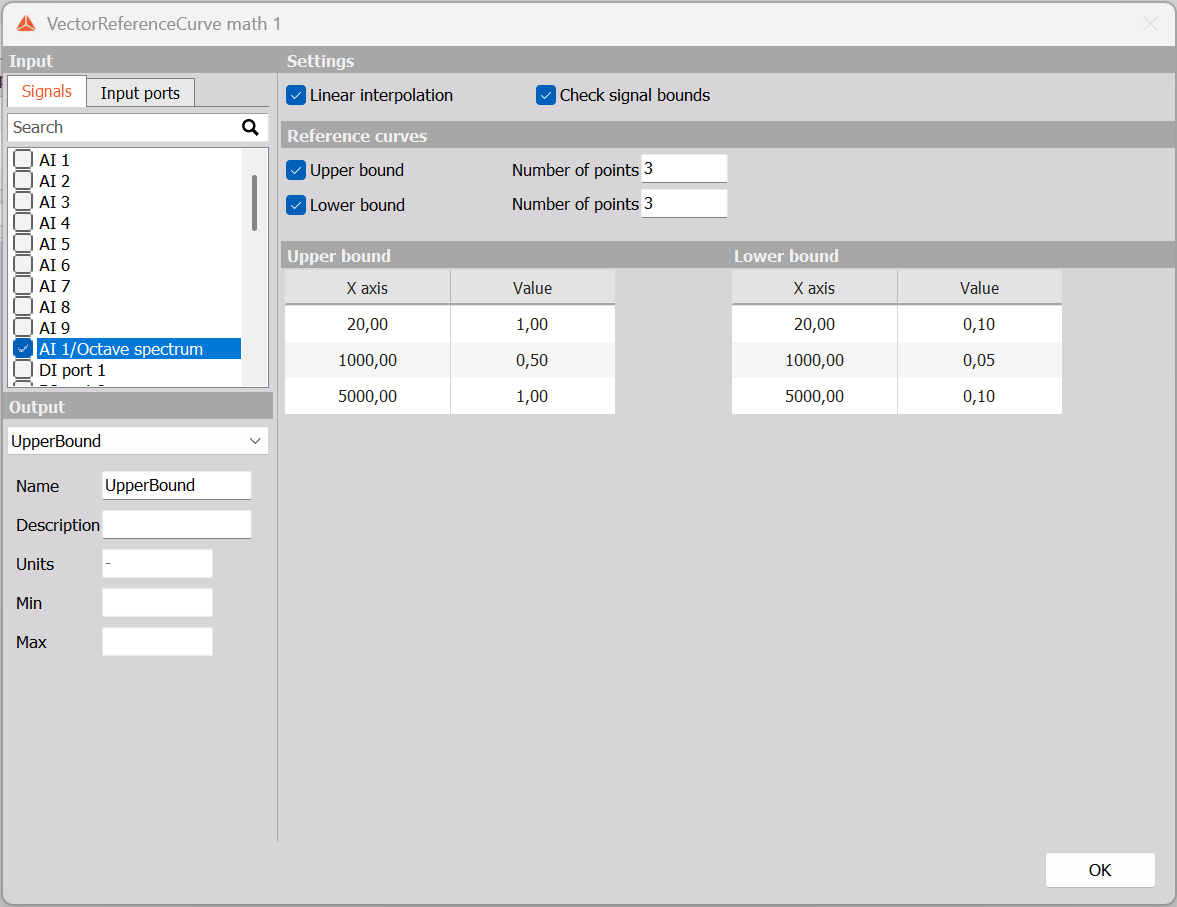Uncheck the Upper bound reference curve
Screen dimensions: 1177x907
296,170
